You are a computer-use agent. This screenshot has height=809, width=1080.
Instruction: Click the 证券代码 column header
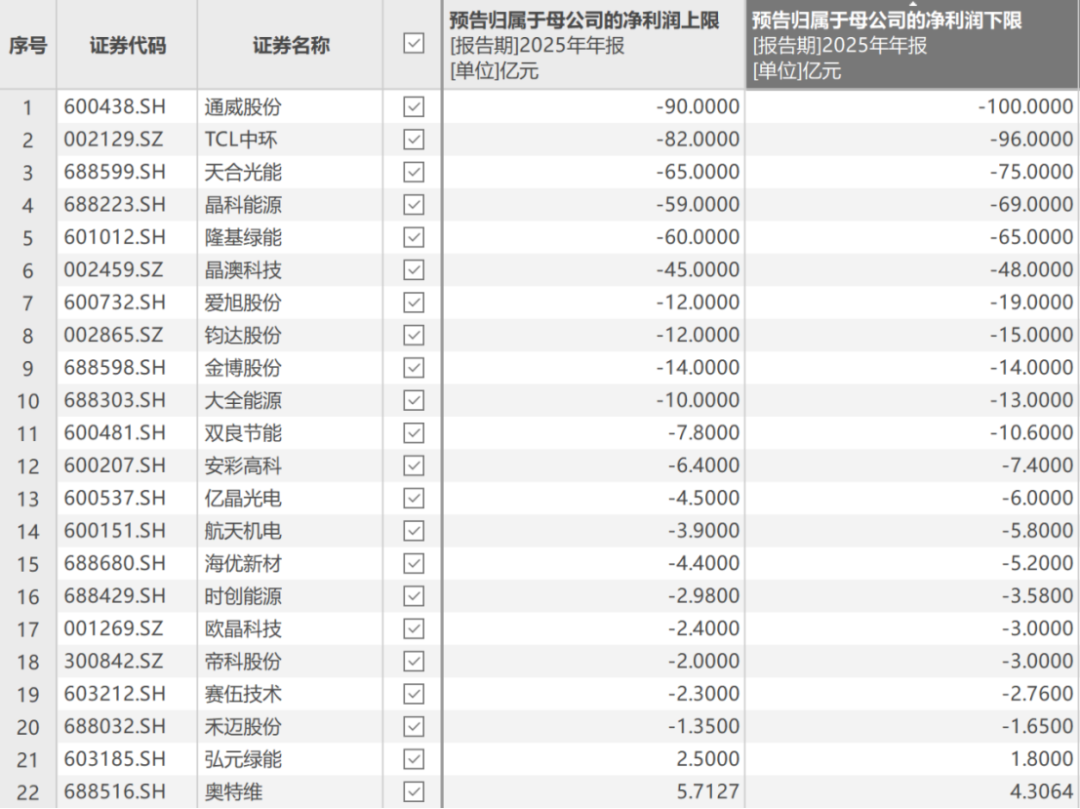[x=125, y=45]
